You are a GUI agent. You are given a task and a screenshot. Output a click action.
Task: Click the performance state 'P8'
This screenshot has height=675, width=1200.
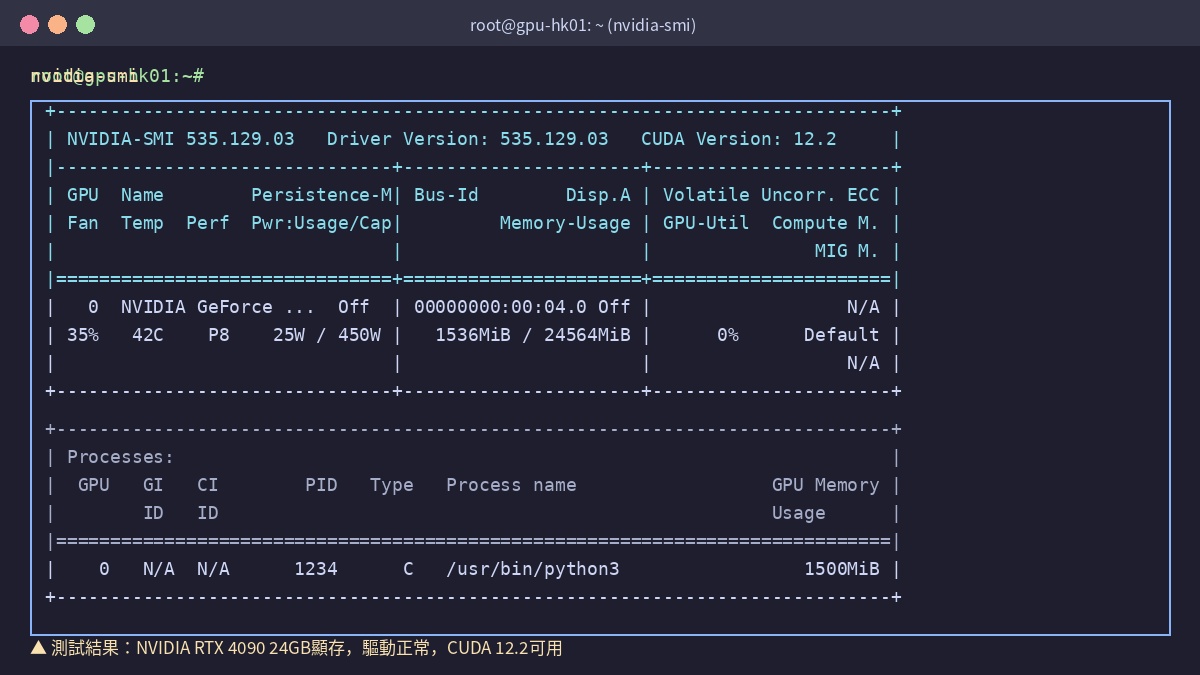219,335
